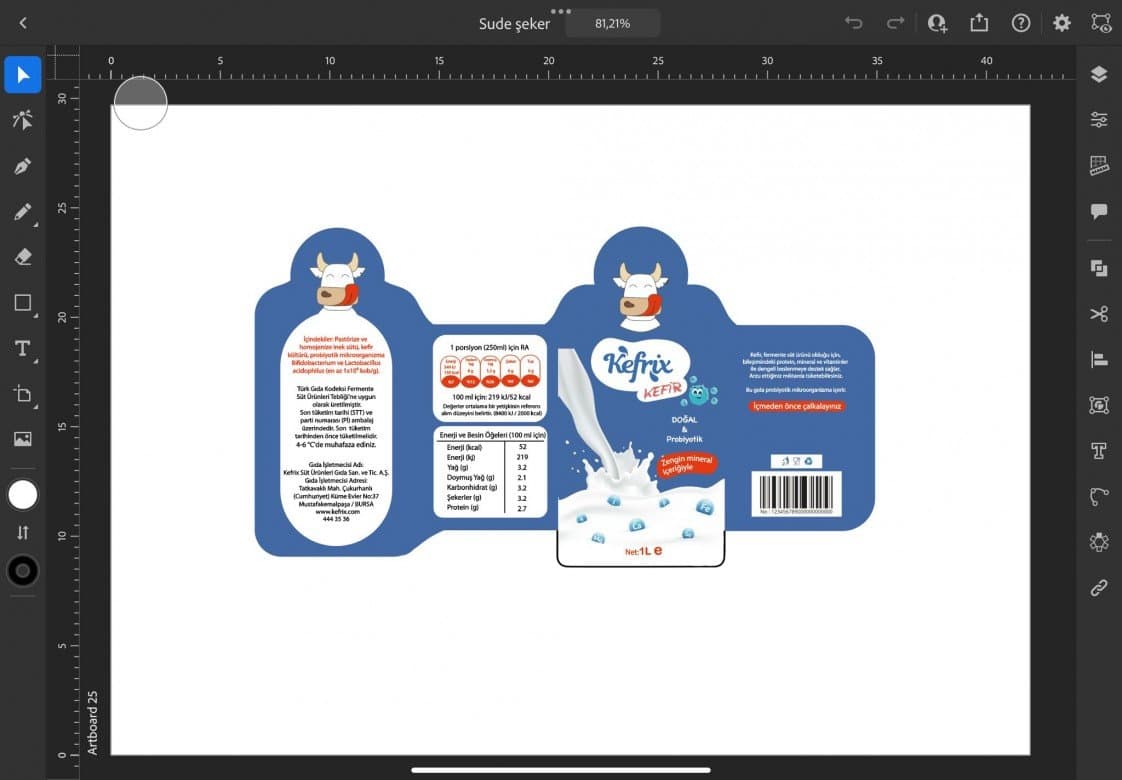Select the Selection arrow tool
Viewport: 1122px width, 780px height.
[23, 75]
